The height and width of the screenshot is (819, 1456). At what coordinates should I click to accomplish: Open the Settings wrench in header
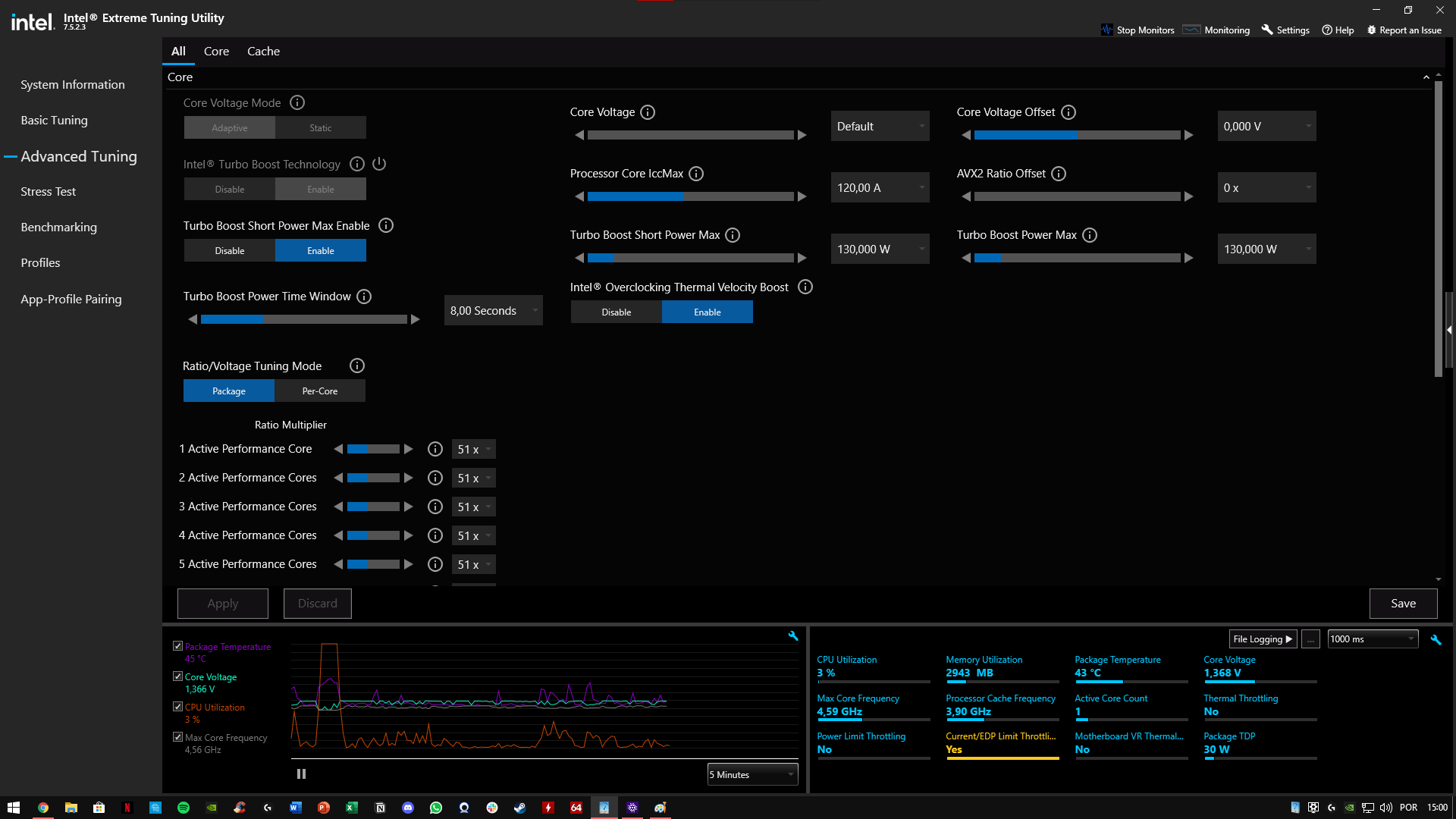tap(1285, 30)
